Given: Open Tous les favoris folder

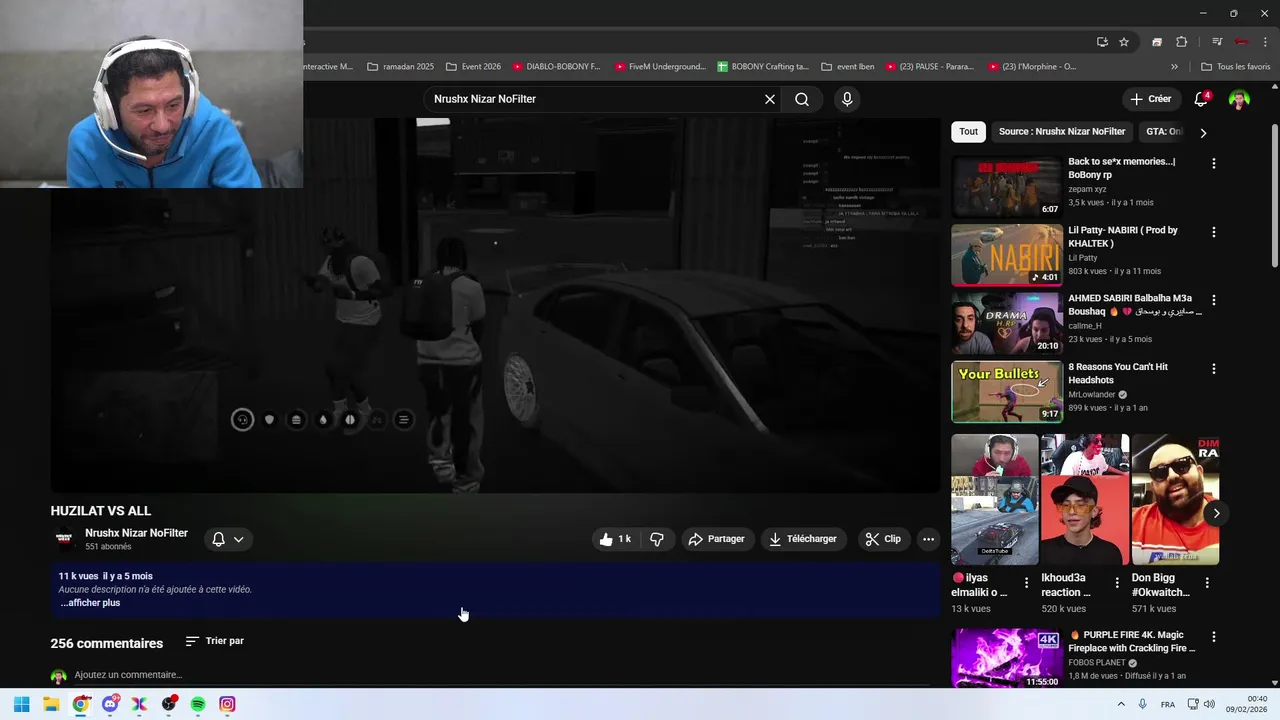Looking at the screenshot, I should [1236, 67].
